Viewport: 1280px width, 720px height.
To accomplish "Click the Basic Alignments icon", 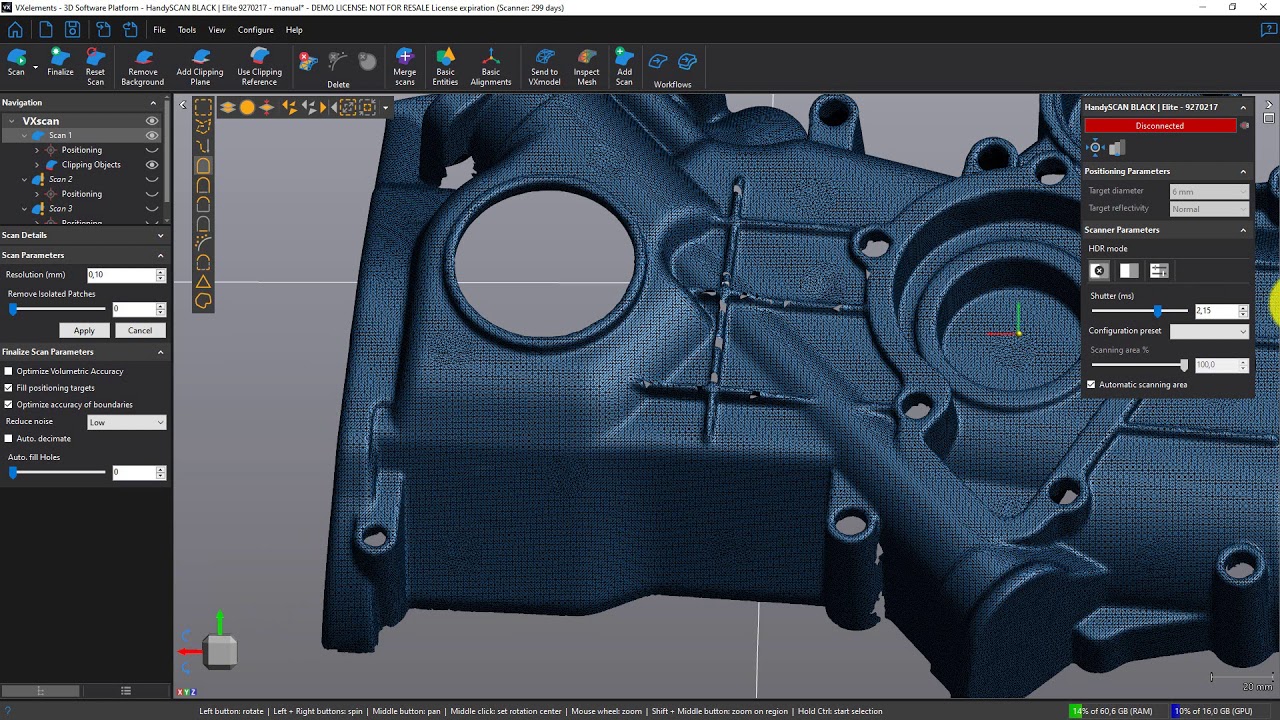I will pos(490,62).
